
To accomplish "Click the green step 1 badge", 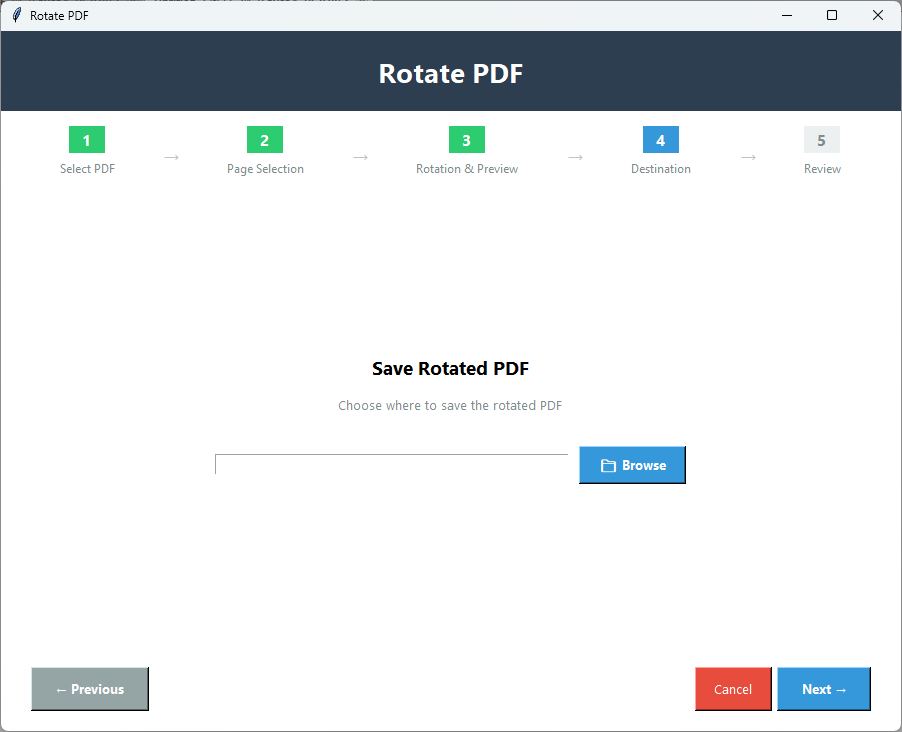I will tap(87, 140).
